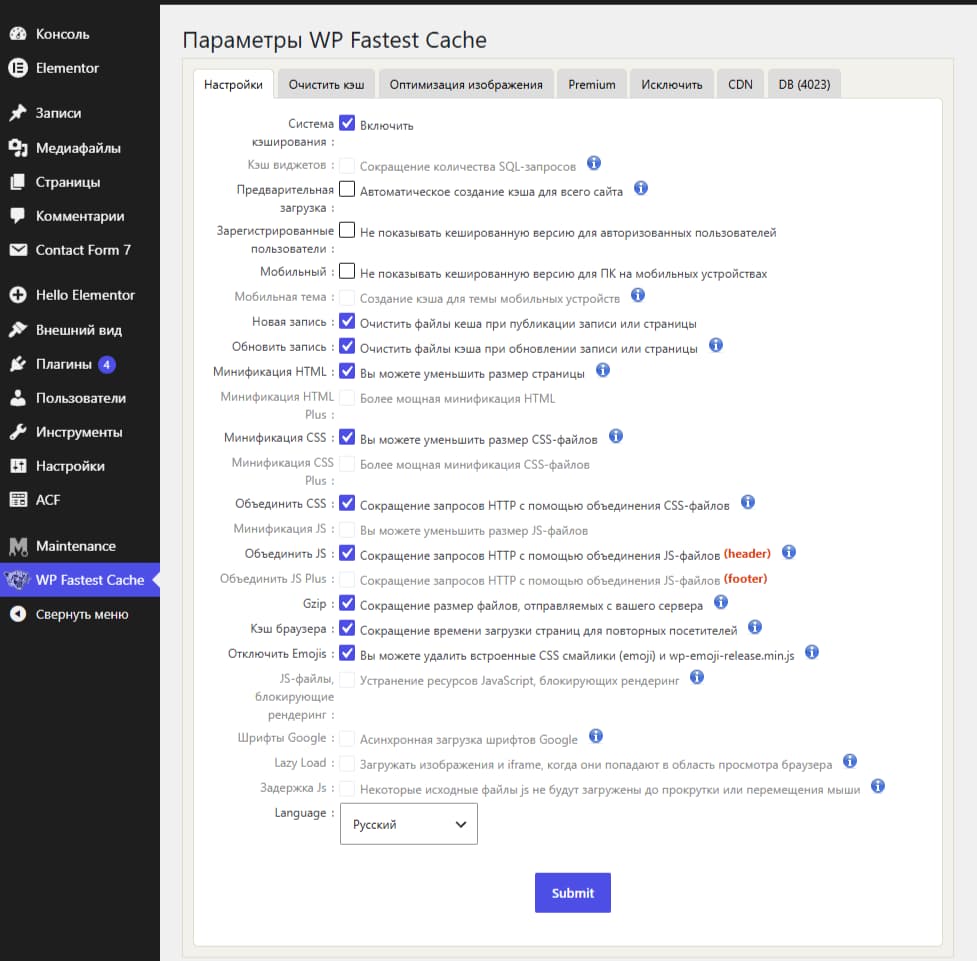Open the Language dropdown showing Русский

tap(409, 824)
